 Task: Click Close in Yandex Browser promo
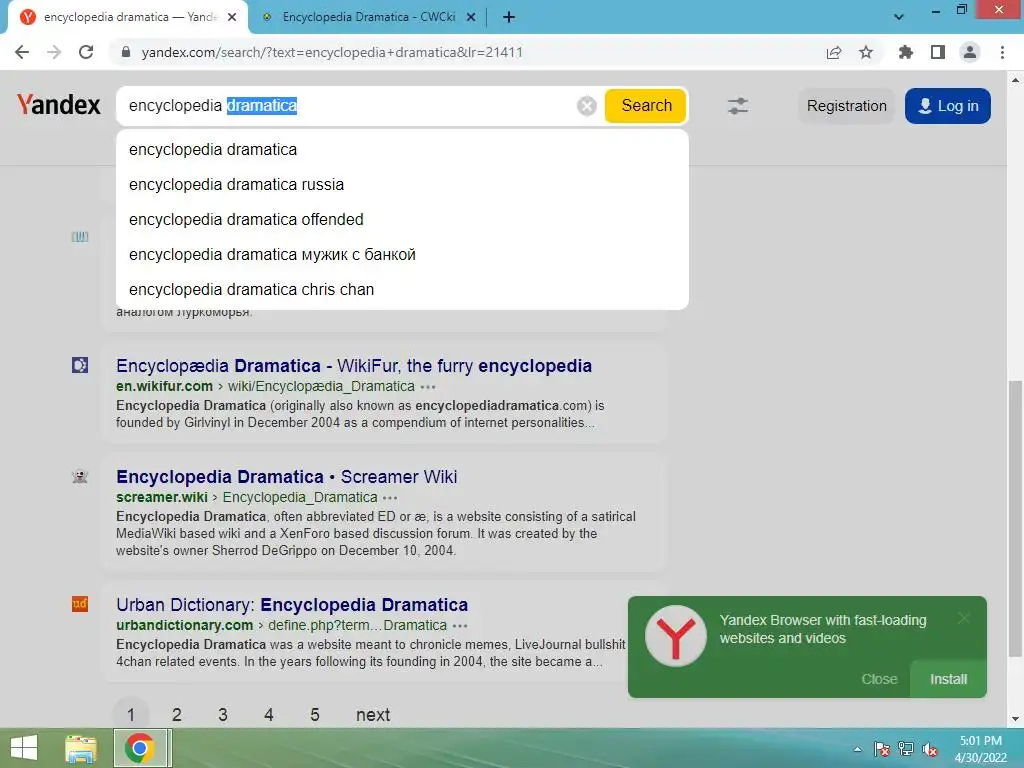coord(879,679)
